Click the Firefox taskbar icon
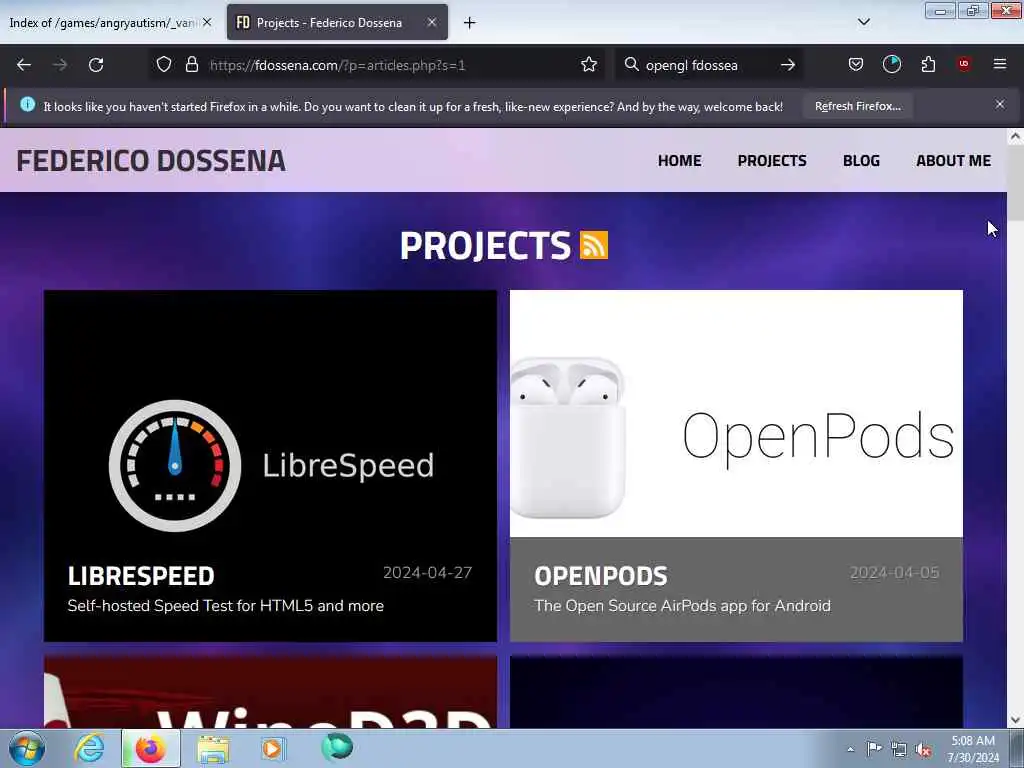The height and width of the screenshot is (768, 1024). click(x=151, y=748)
